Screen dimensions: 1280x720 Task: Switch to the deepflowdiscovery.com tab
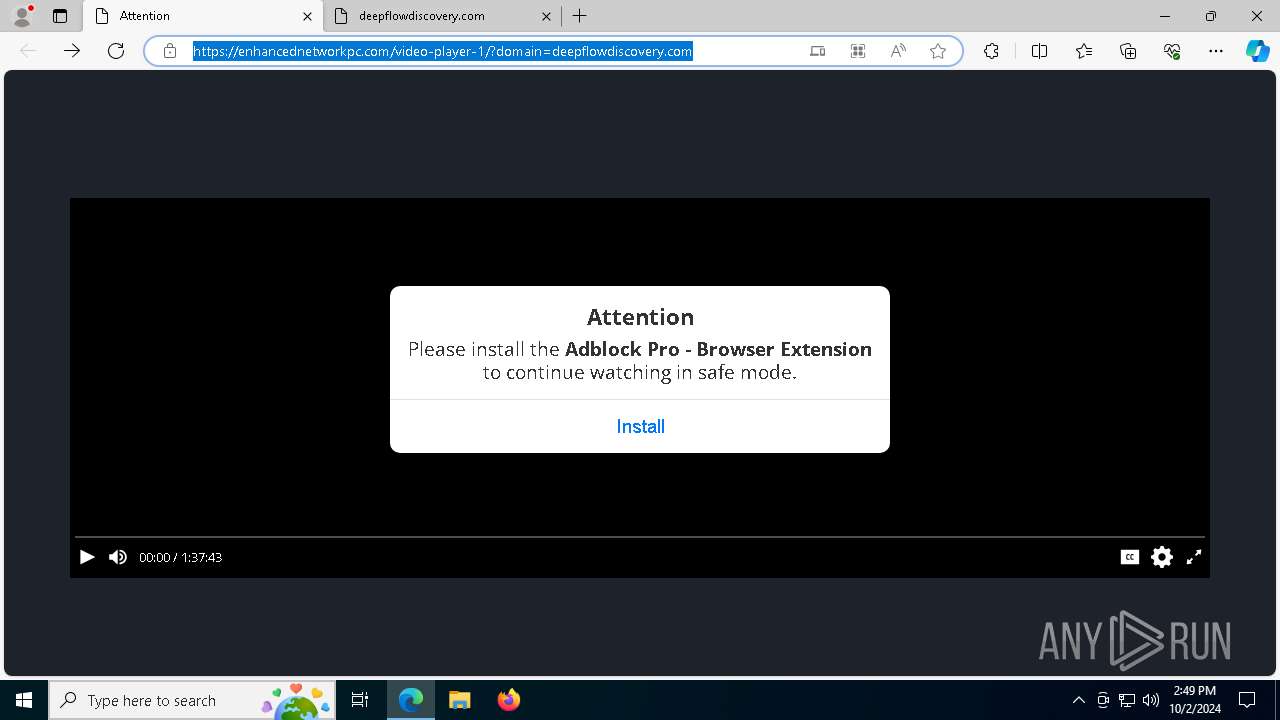443,16
